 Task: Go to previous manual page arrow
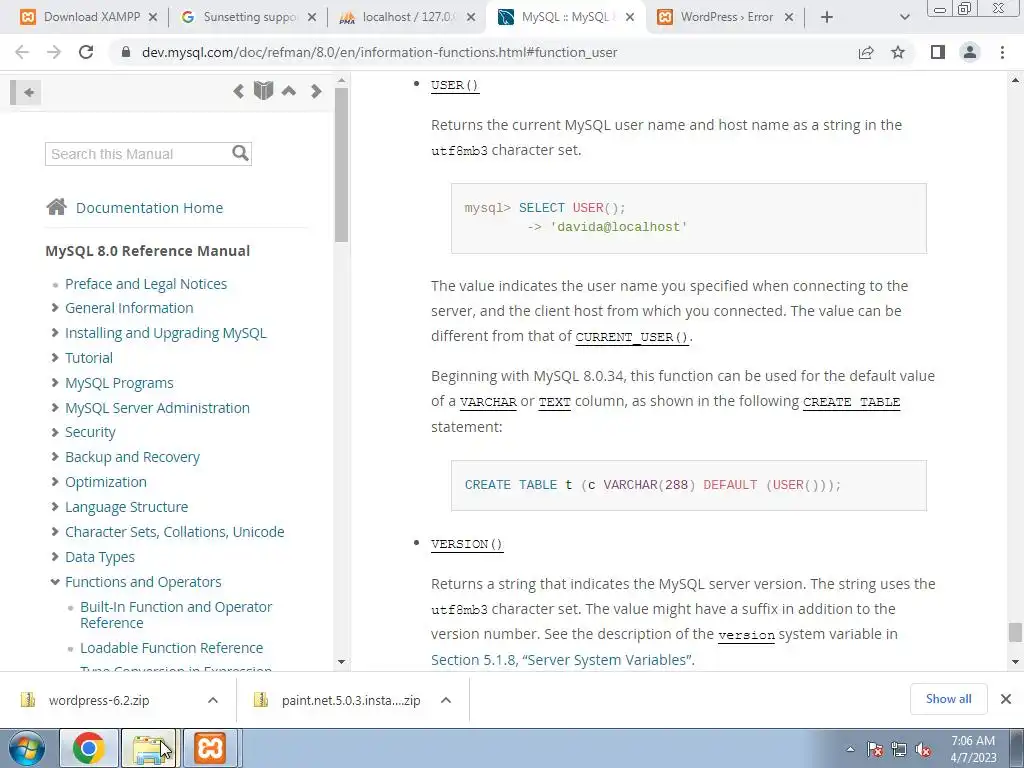(238, 91)
